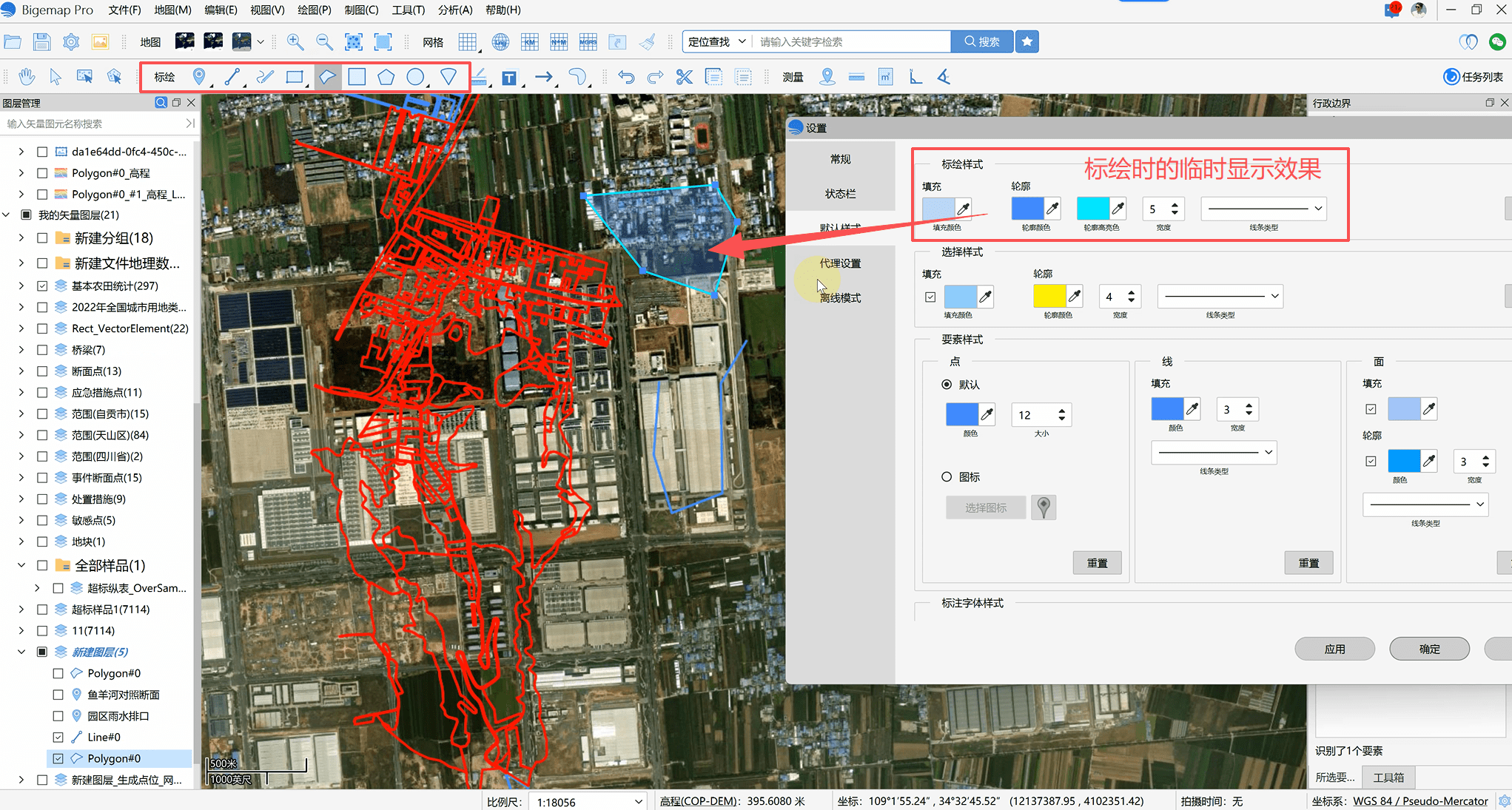Toggle the 面 outline checkbox
Image resolution: width=1512 pixels, height=810 pixels.
1371,462
